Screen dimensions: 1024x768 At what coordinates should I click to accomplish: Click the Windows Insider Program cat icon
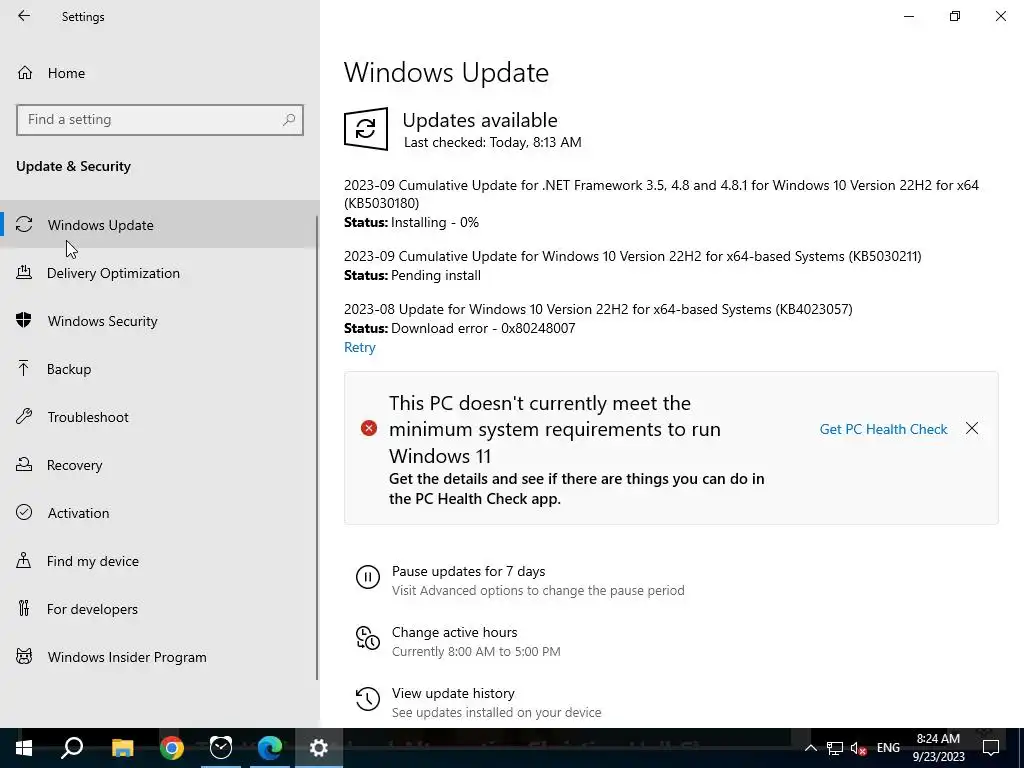[x=24, y=657]
